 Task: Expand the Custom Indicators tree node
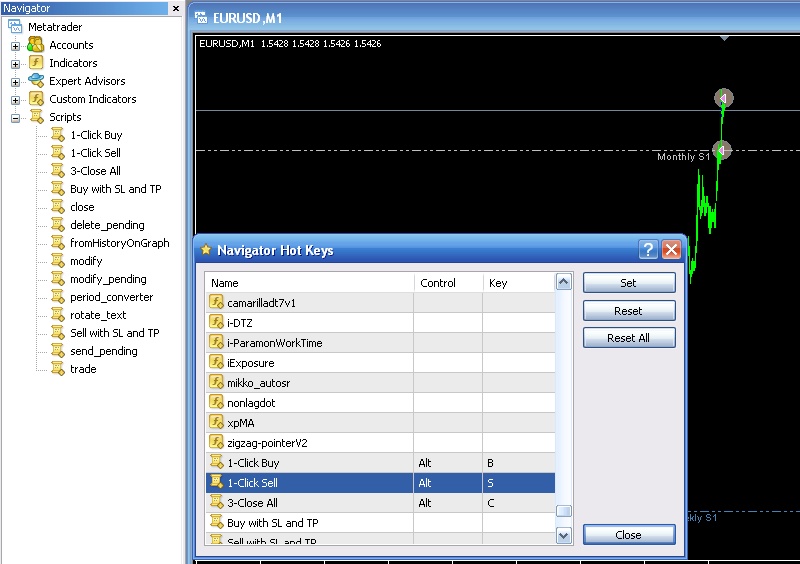(15, 100)
